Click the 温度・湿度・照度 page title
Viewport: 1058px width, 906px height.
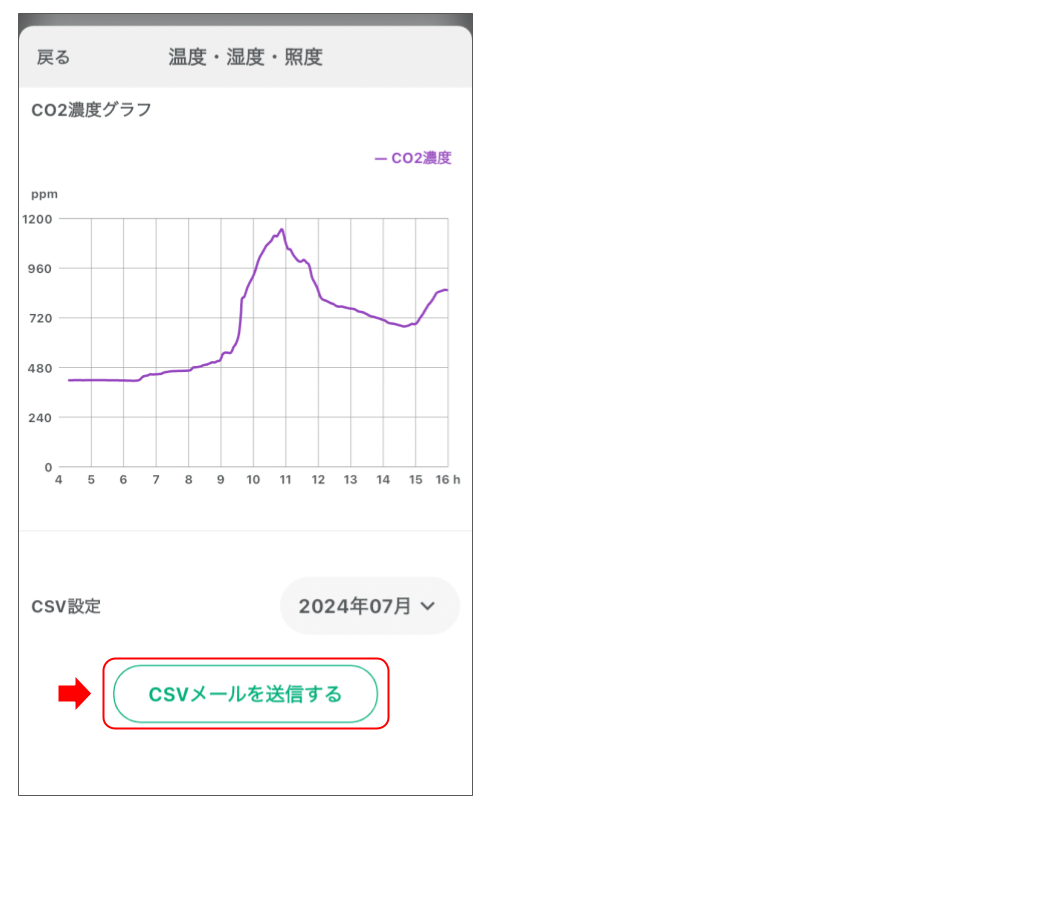tap(245, 58)
